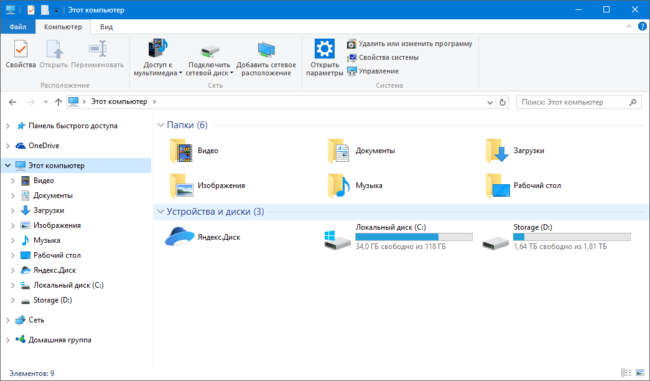
Task: Click Добавить сетевое расположение icon
Action: (266, 50)
